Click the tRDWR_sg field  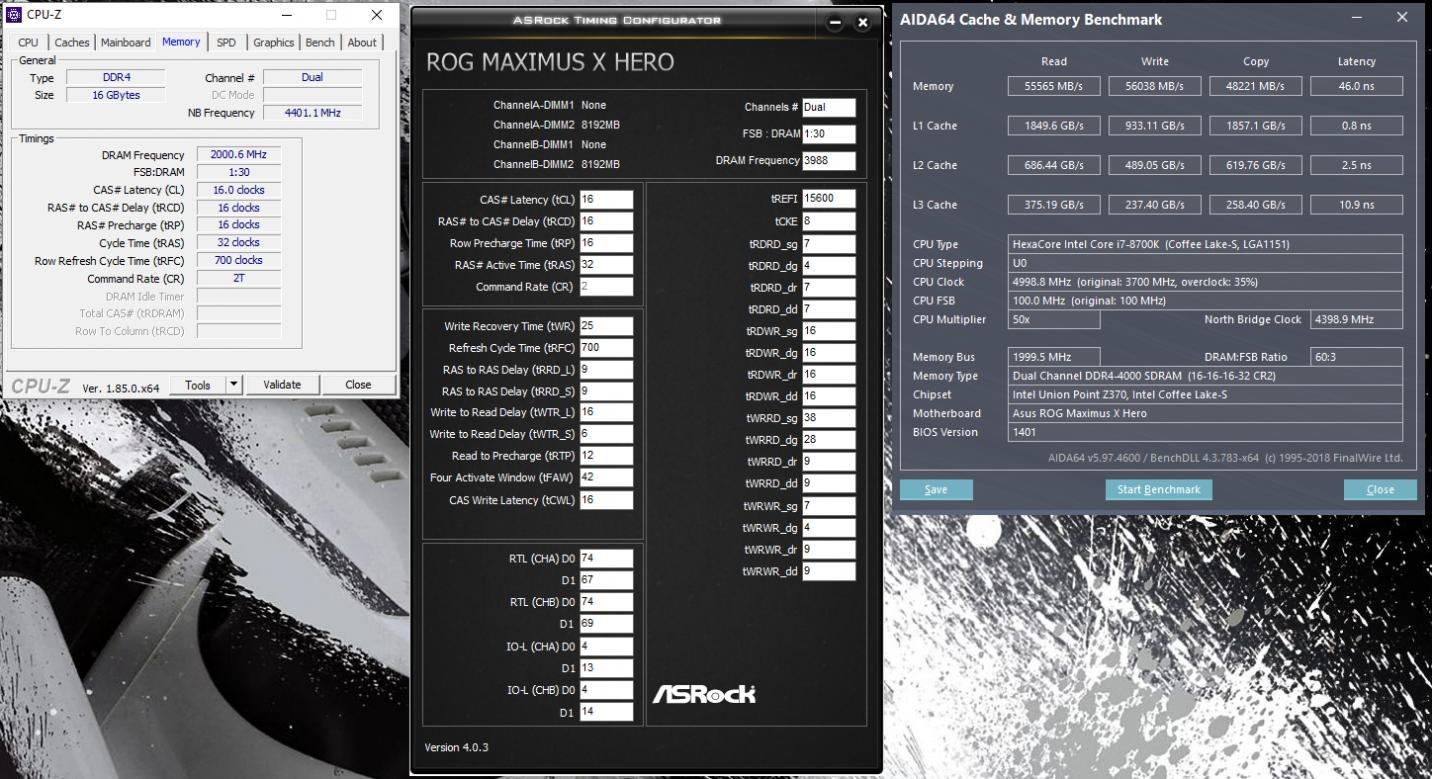(829, 331)
